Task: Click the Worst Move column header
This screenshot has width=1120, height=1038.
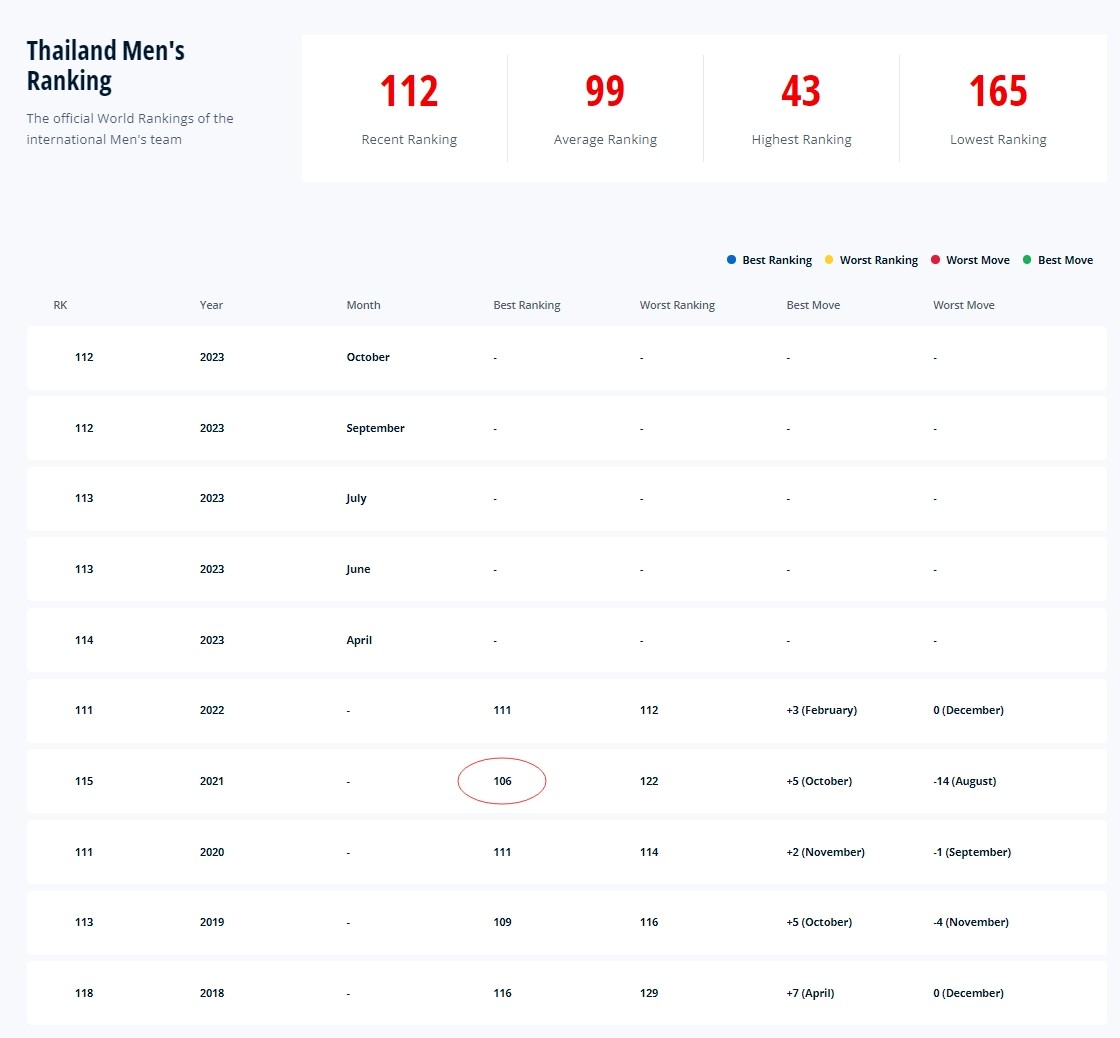Action: pos(963,305)
